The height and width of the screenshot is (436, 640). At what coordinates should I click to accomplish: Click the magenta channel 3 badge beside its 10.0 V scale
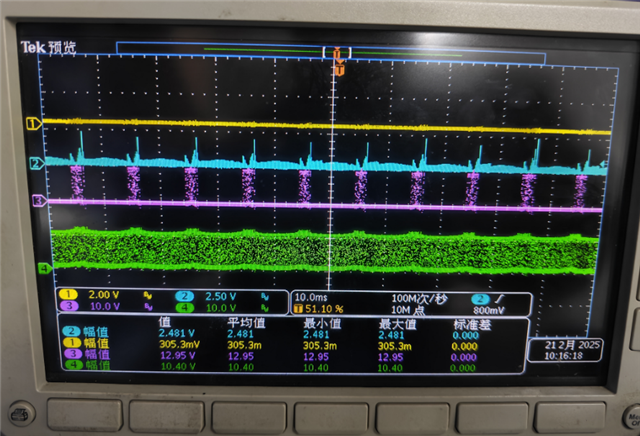coord(69,306)
